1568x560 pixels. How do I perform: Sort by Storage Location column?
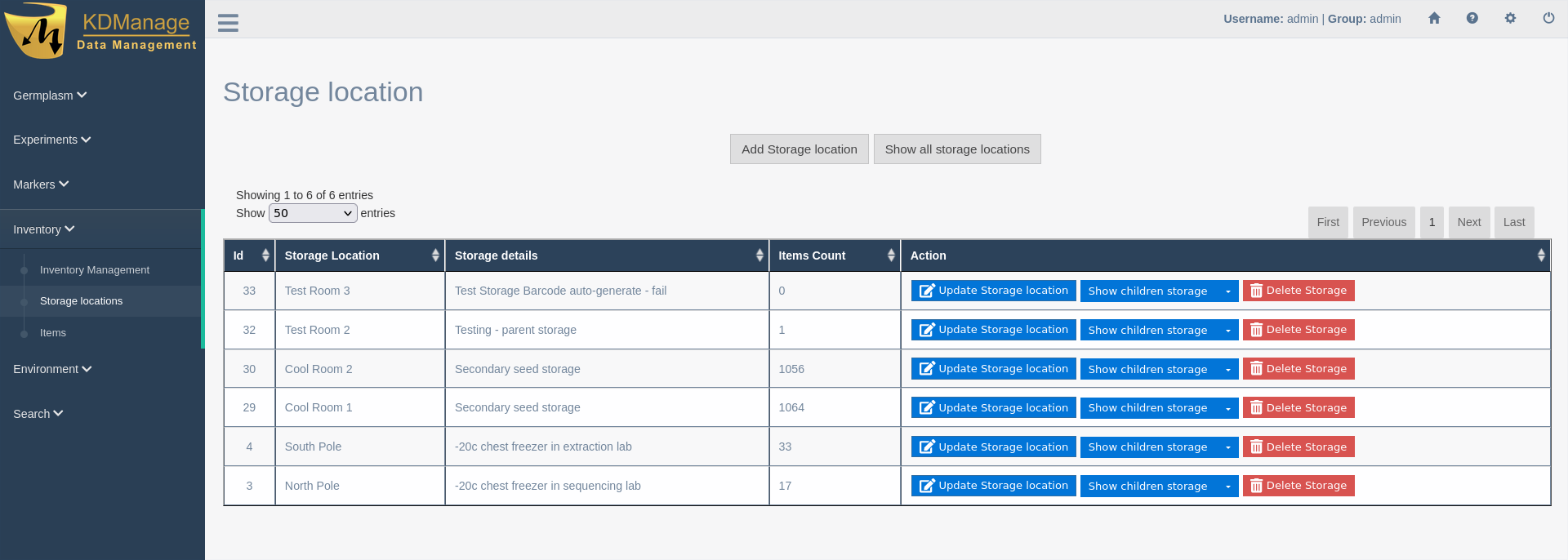pyautogui.click(x=359, y=256)
